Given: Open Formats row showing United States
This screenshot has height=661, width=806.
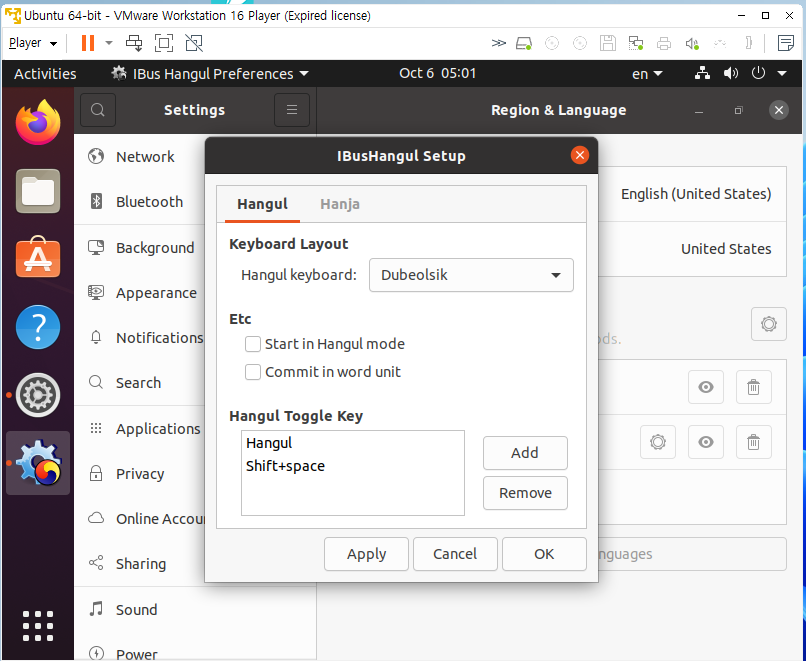Looking at the screenshot, I should point(692,249).
